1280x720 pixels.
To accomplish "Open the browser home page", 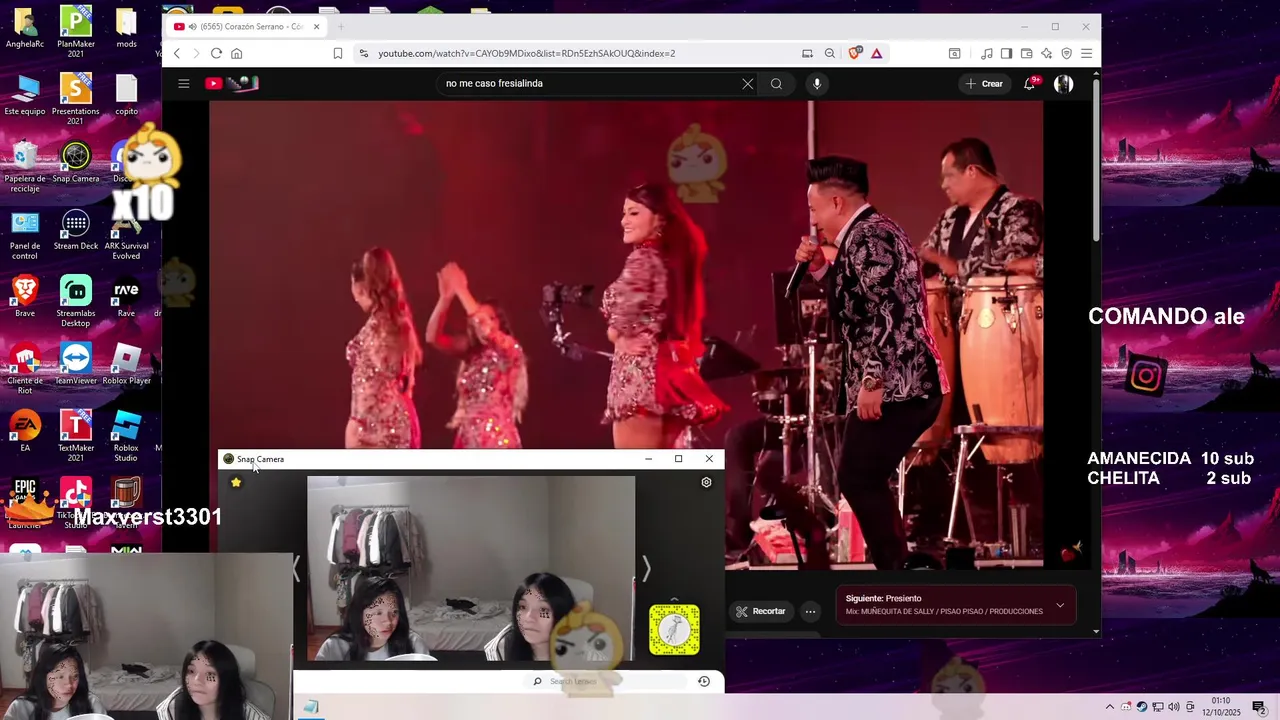I will 236,54.
